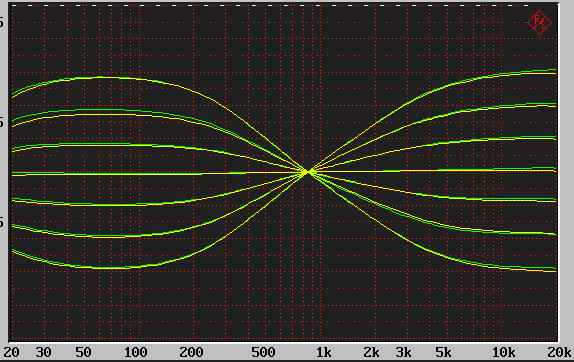
Task: Click the 20k frequency axis label
Action: click(x=559, y=352)
